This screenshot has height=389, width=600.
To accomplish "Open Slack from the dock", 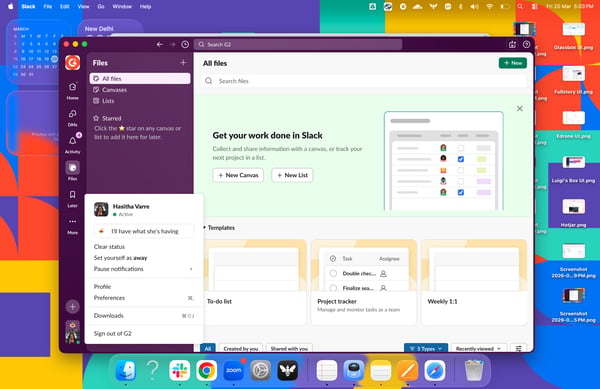I will click(x=179, y=371).
